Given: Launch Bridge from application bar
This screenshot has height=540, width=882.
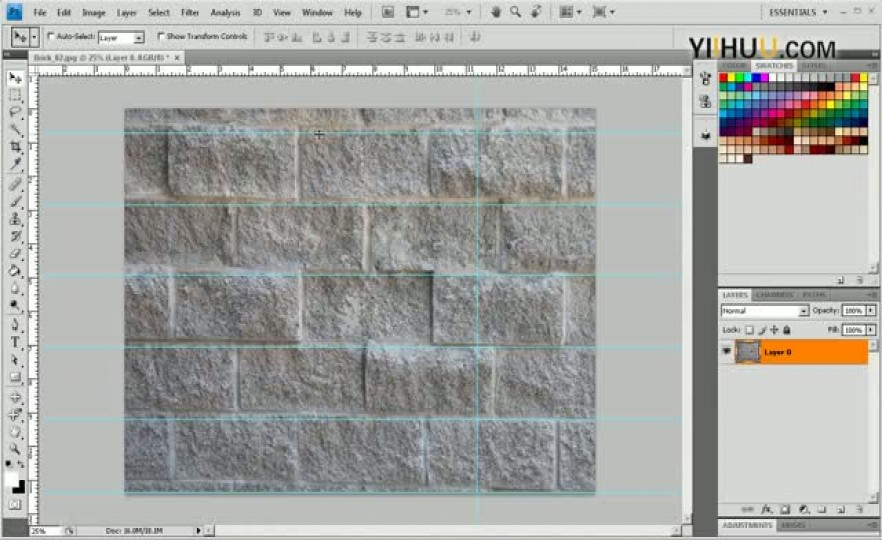Looking at the screenshot, I should point(388,12).
